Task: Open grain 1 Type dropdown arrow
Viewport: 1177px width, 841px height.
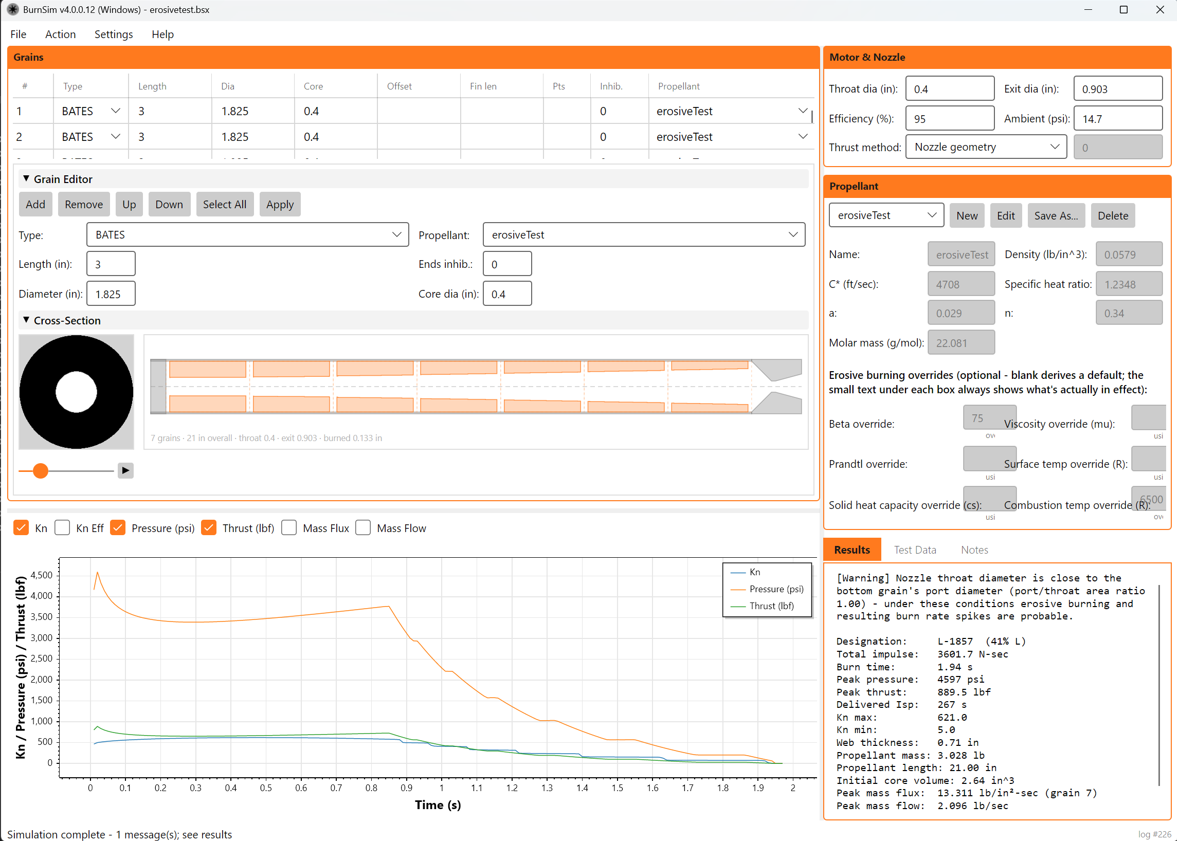Action: (116, 111)
